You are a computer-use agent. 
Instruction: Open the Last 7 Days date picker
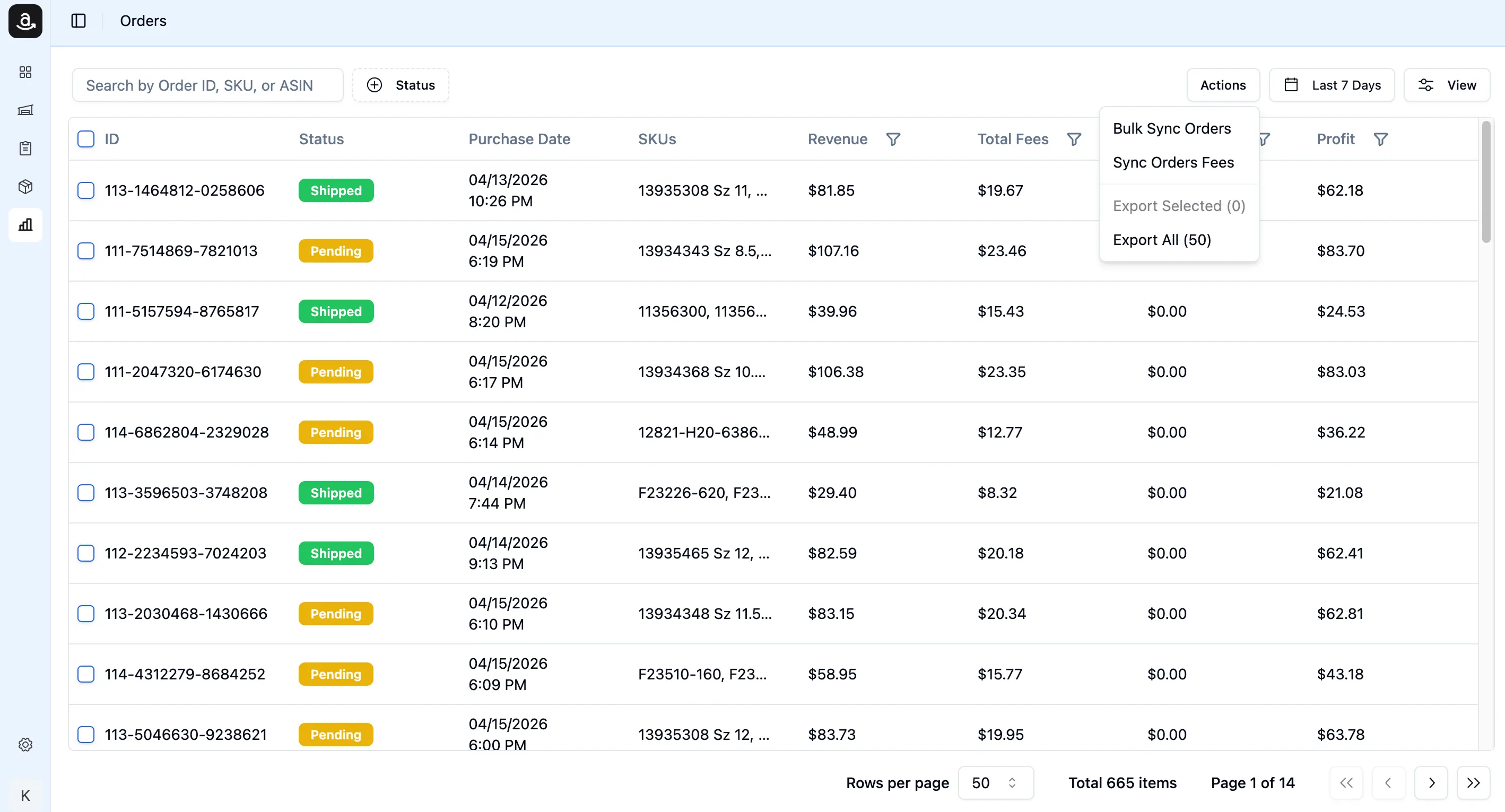pyautogui.click(x=1332, y=85)
